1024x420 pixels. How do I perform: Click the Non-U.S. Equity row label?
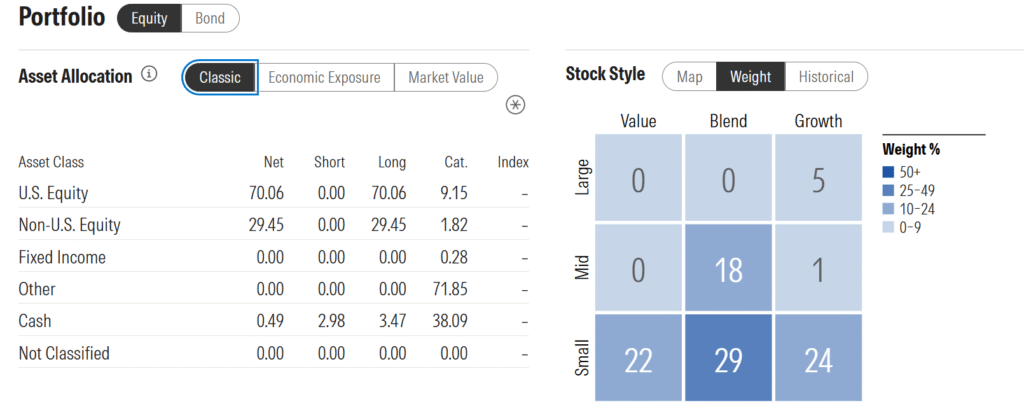tap(69, 225)
